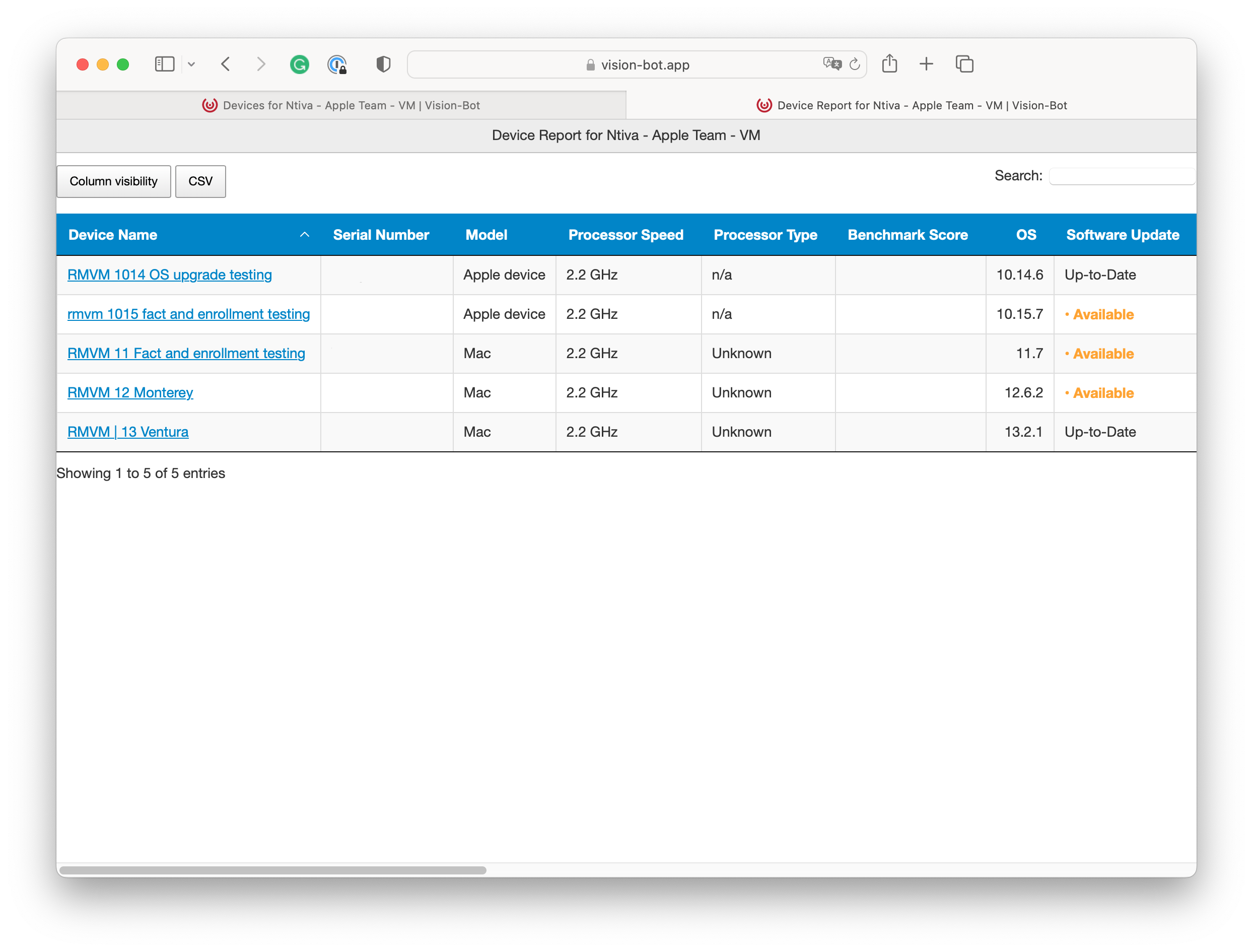The width and height of the screenshot is (1253, 952).
Task: Sort by Benchmark Score column header
Action: click(911, 235)
